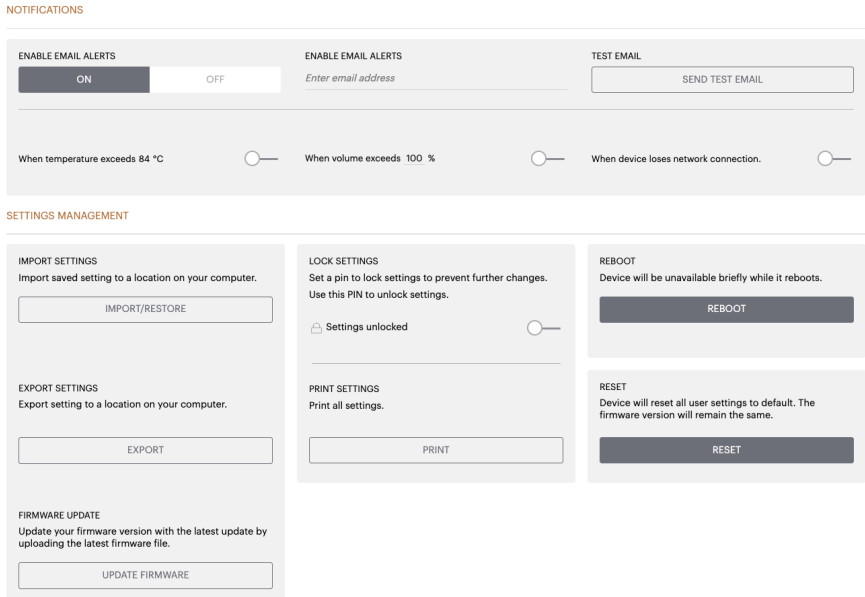Click Update Firmware button

coord(145,575)
